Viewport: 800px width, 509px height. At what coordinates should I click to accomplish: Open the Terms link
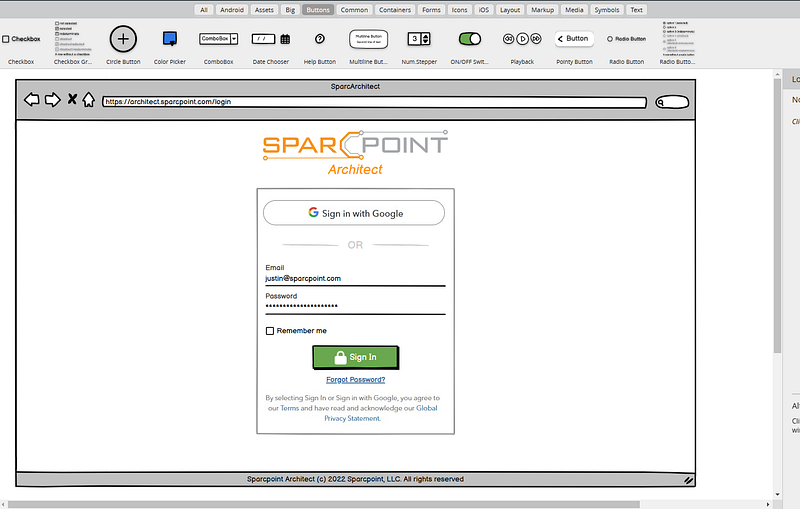click(290, 408)
